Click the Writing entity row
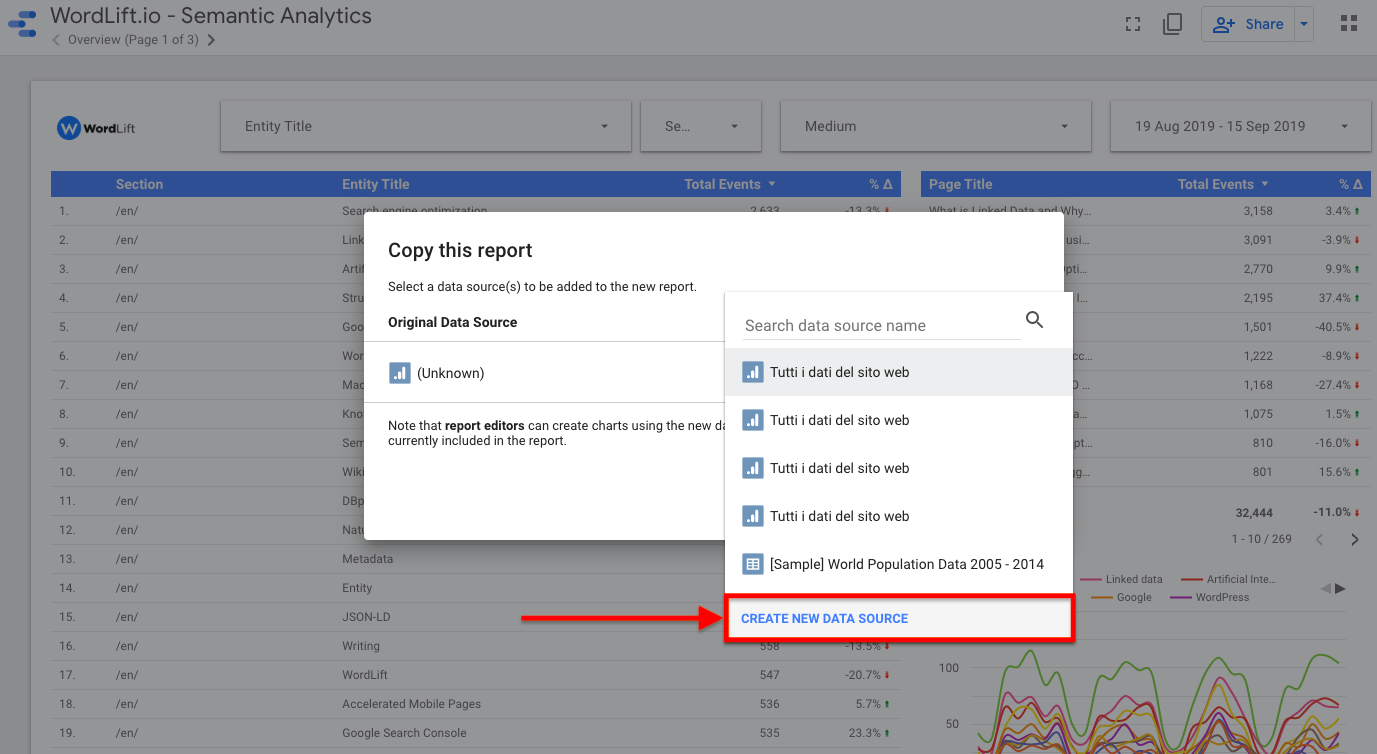Screen dimensions: 1377x754 (x=476, y=646)
